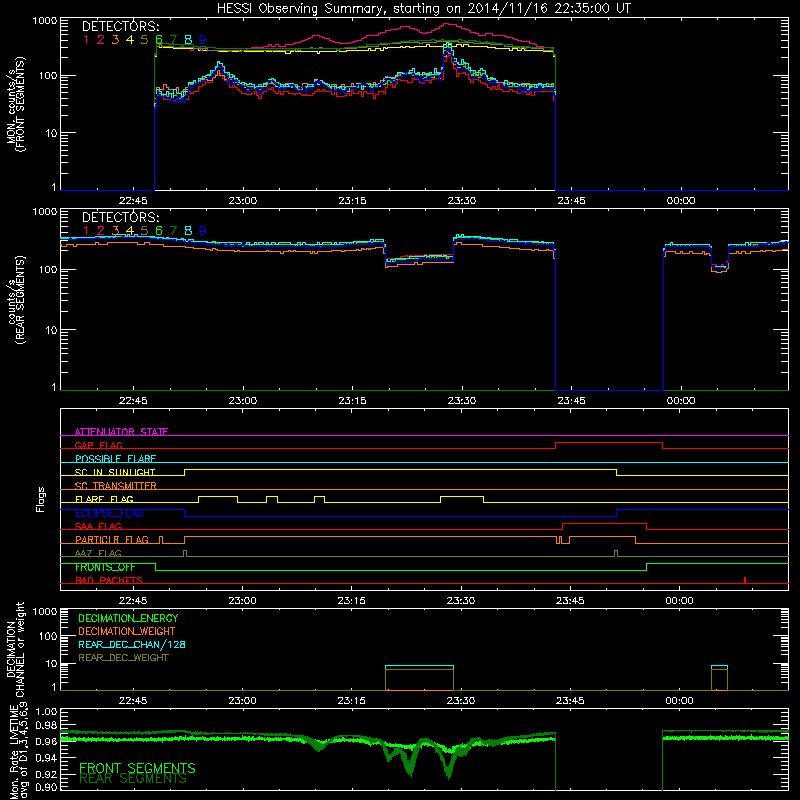Image resolution: width=800 pixels, height=800 pixels.
Task: Click the POSSIBLE FLARE flag label
Action: (115, 459)
